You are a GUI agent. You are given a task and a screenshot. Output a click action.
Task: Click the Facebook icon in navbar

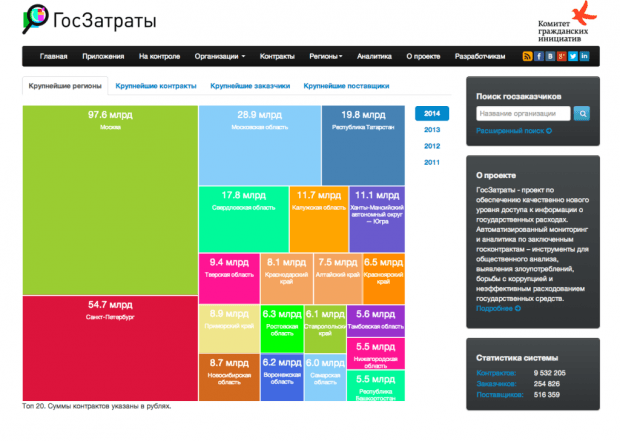coord(538,56)
